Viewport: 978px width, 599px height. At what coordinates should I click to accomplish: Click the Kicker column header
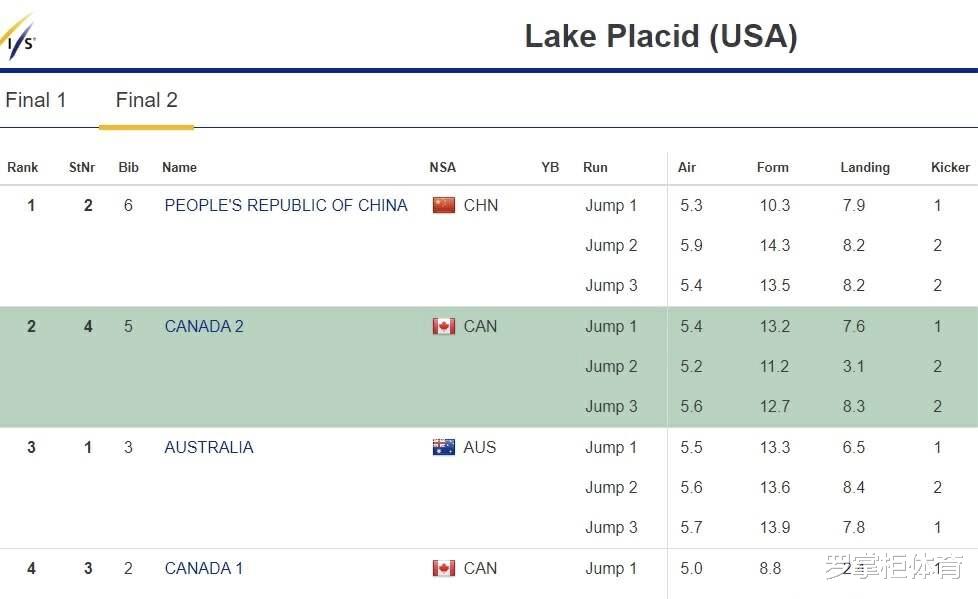coord(950,167)
